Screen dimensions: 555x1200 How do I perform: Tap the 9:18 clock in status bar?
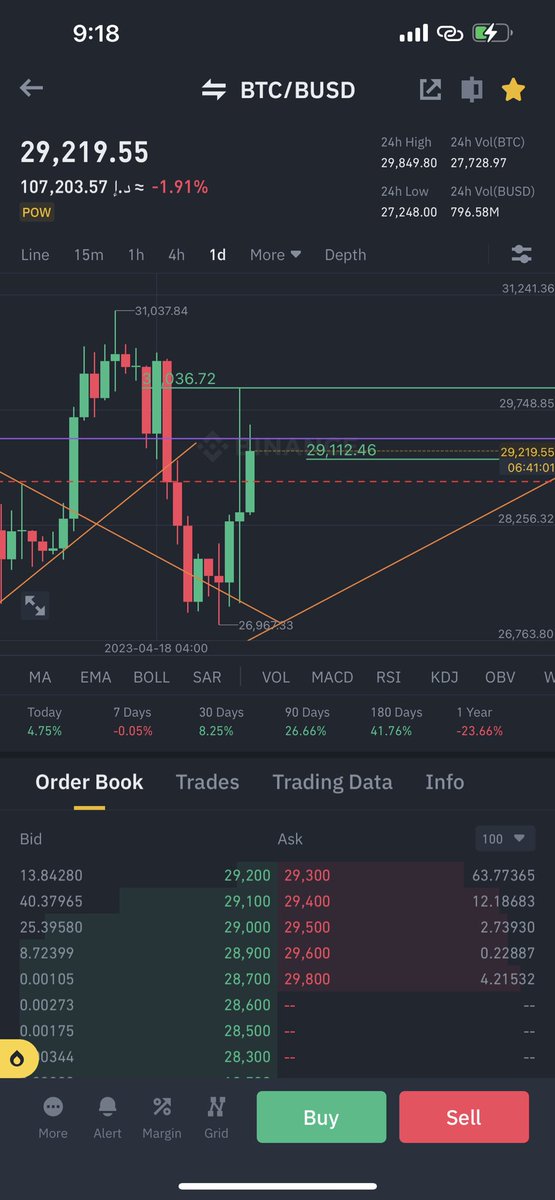coord(96,33)
